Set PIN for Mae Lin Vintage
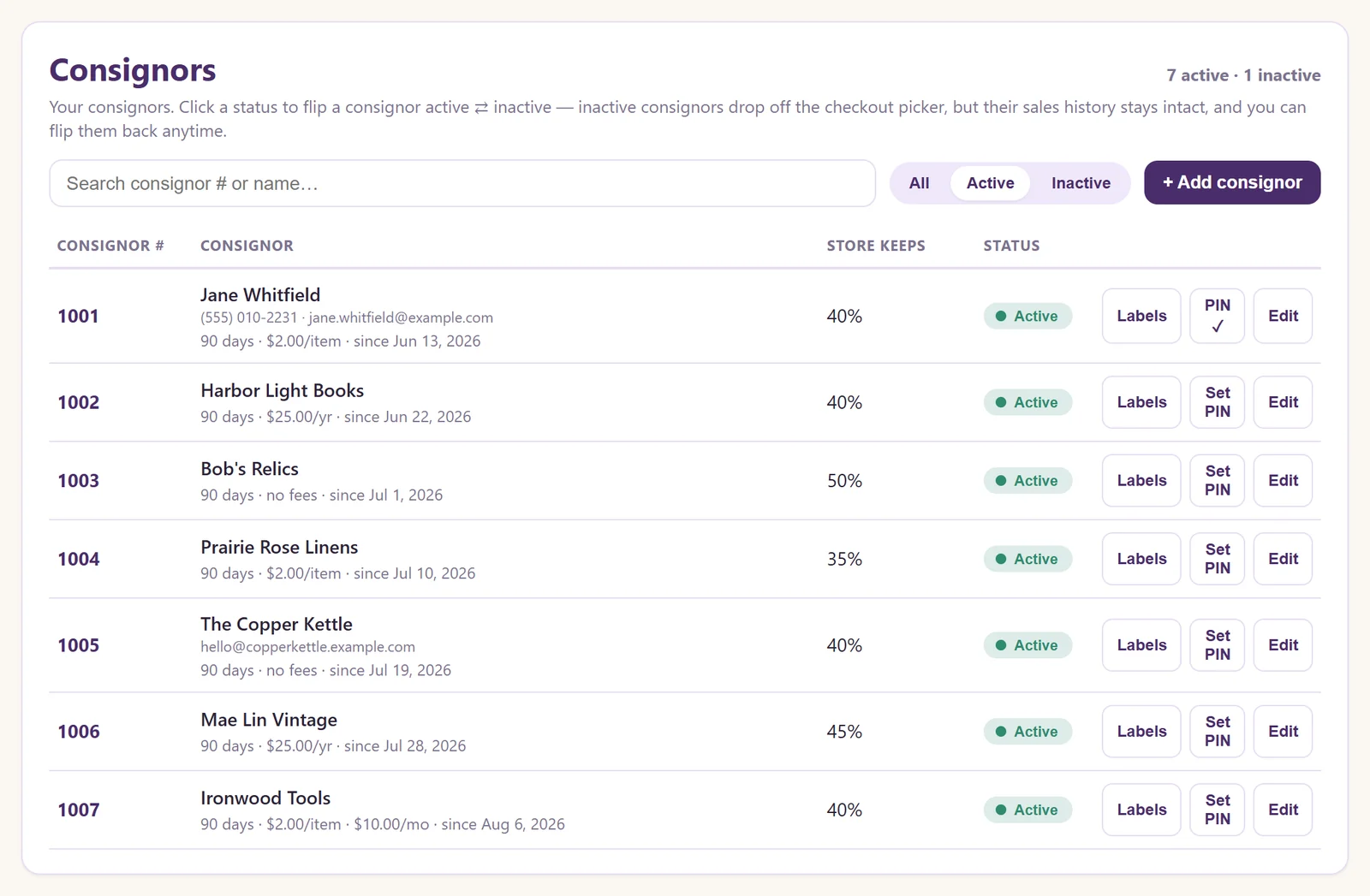Screen dimensions: 1370x896 tap(1217, 732)
